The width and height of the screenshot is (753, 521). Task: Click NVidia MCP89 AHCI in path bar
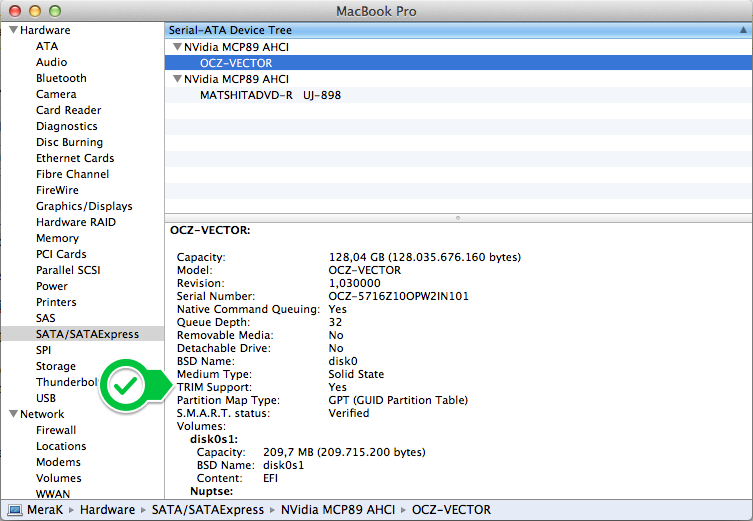click(x=338, y=510)
